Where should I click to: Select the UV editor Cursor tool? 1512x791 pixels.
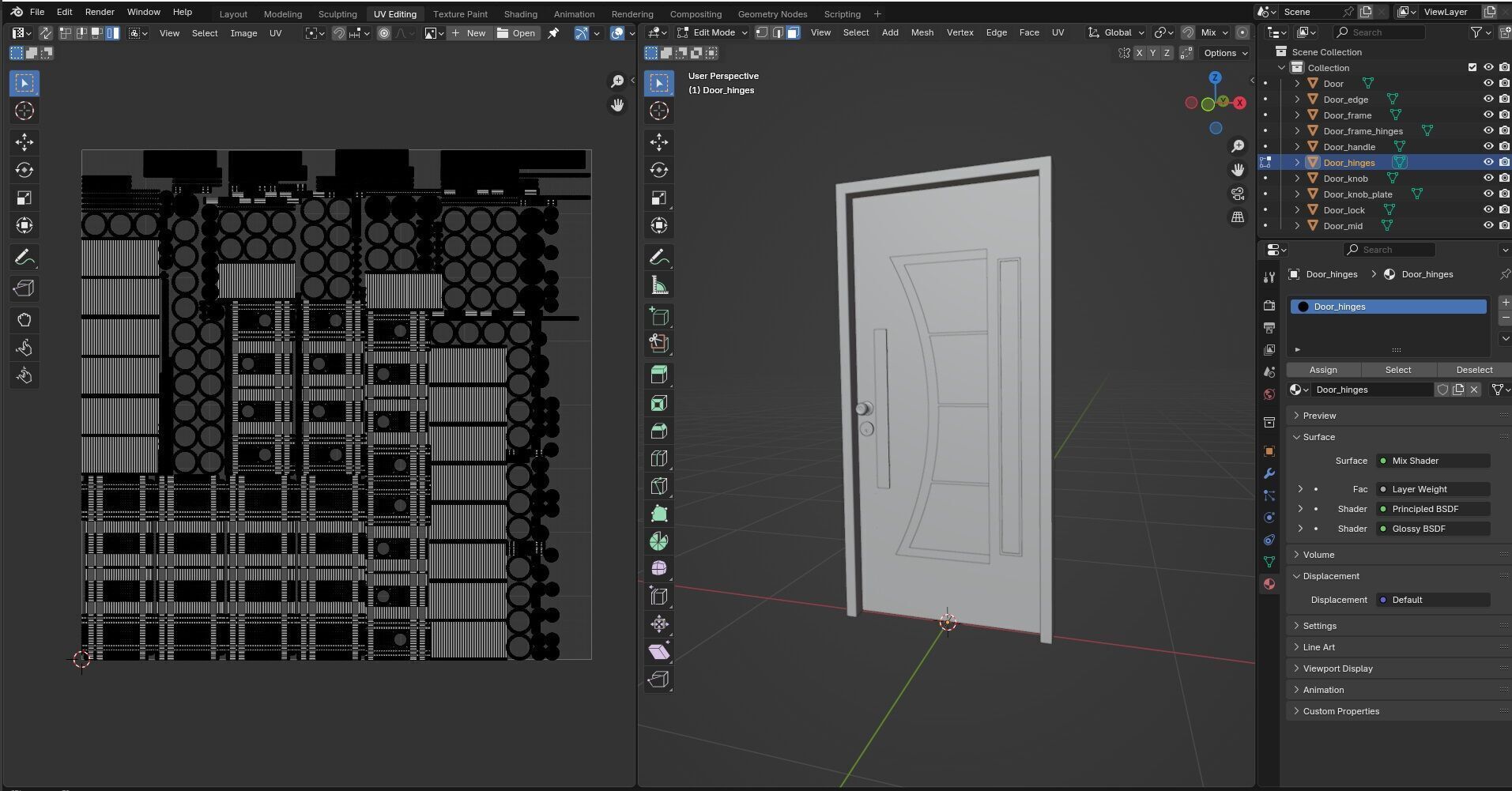25,111
